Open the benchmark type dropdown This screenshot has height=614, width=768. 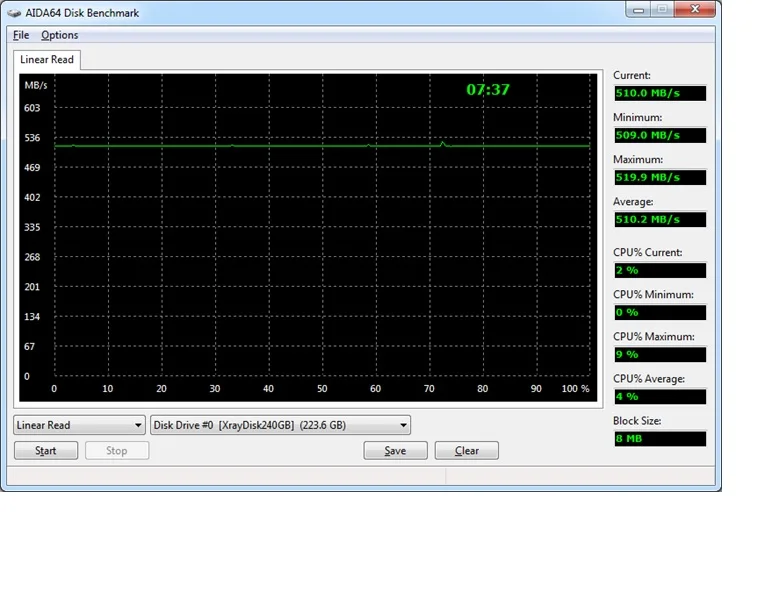79,425
